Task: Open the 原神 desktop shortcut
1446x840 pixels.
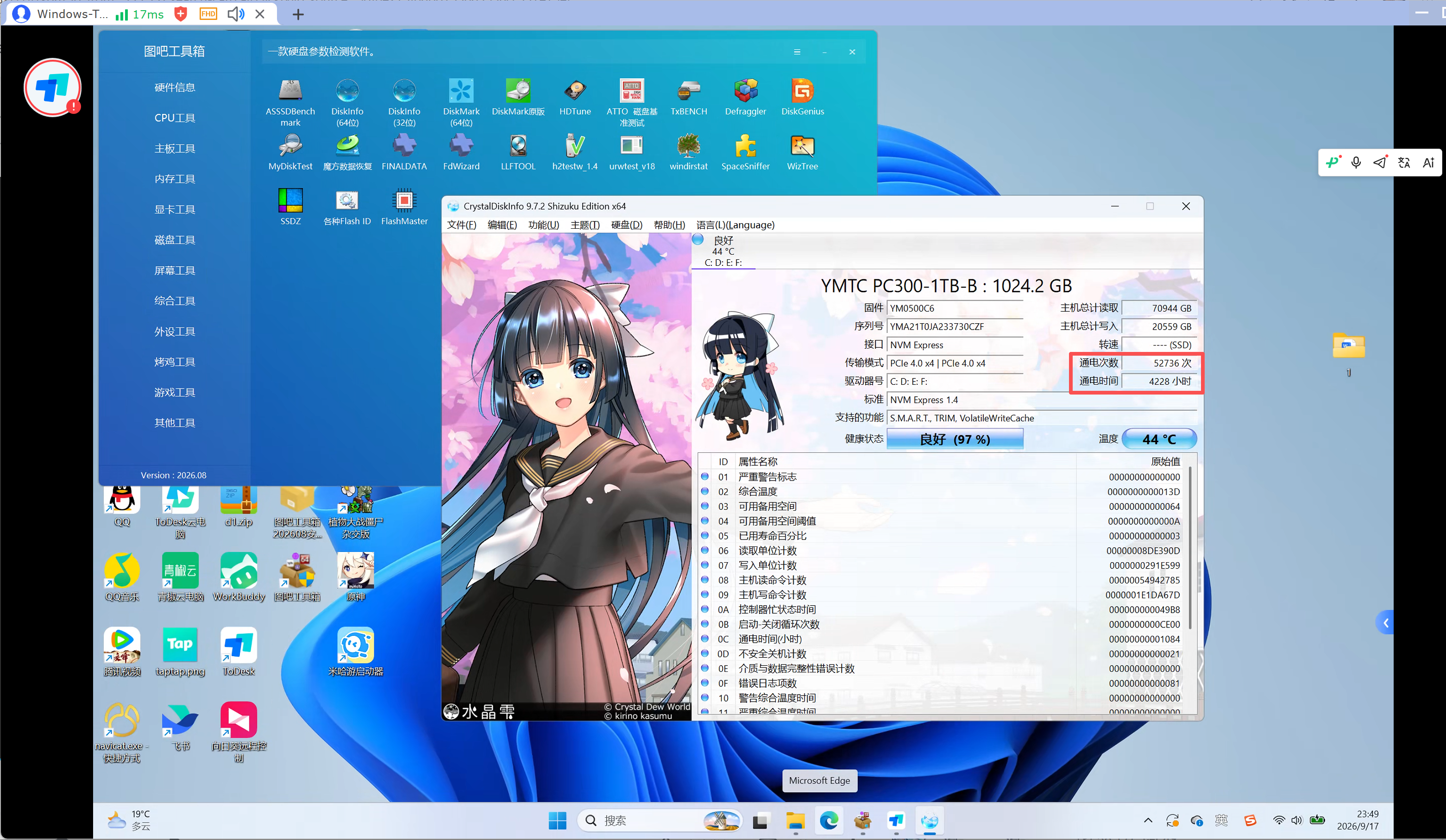Action: click(355, 577)
